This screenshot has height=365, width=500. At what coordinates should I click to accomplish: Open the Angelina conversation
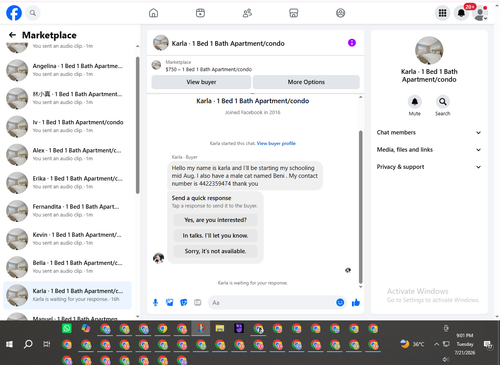click(68, 70)
